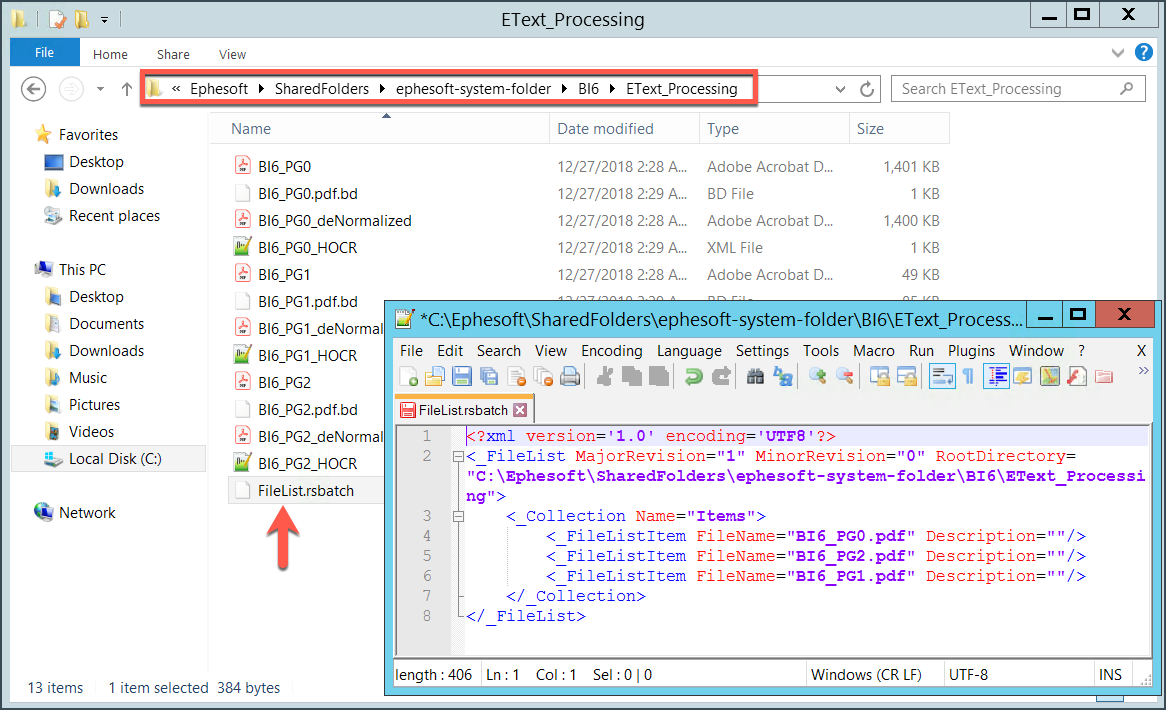Click Windows (CR LF) in status bar
Screen dimensions: 1166x710
coord(866,674)
